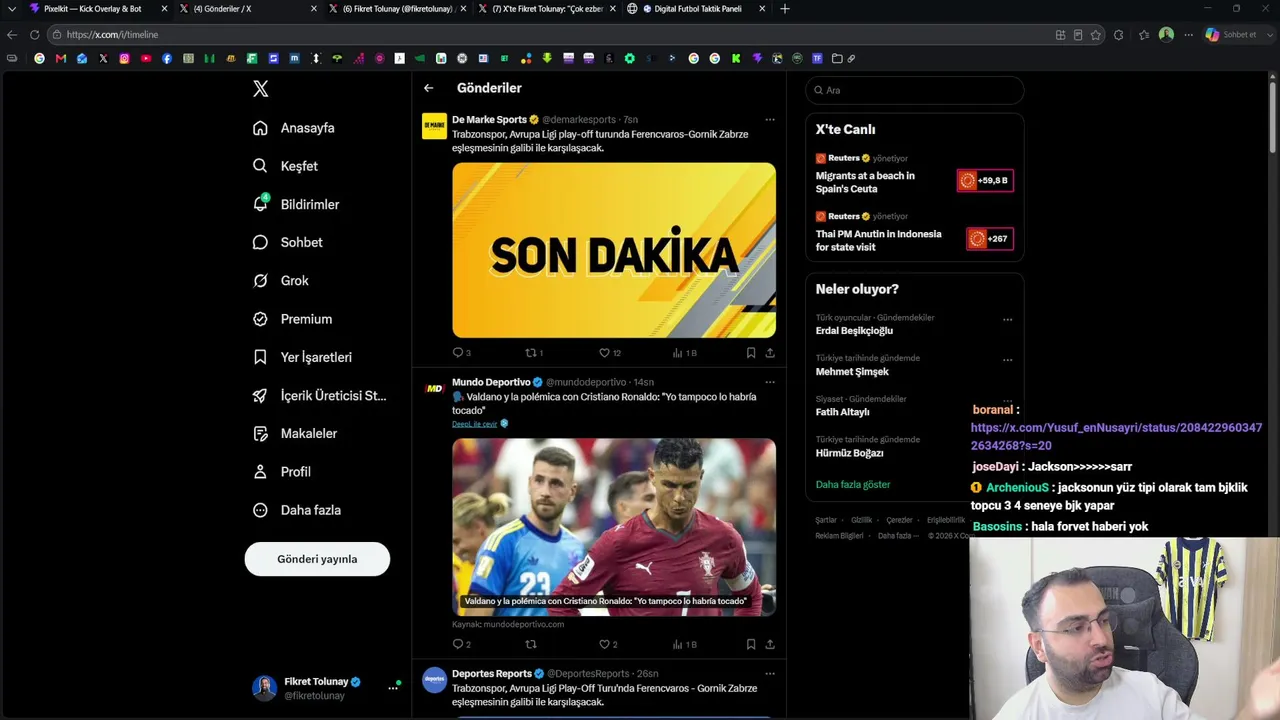Click browser back navigation arrow
Image resolution: width=1280 pixels, height=720 pixels.
point(12,35)
